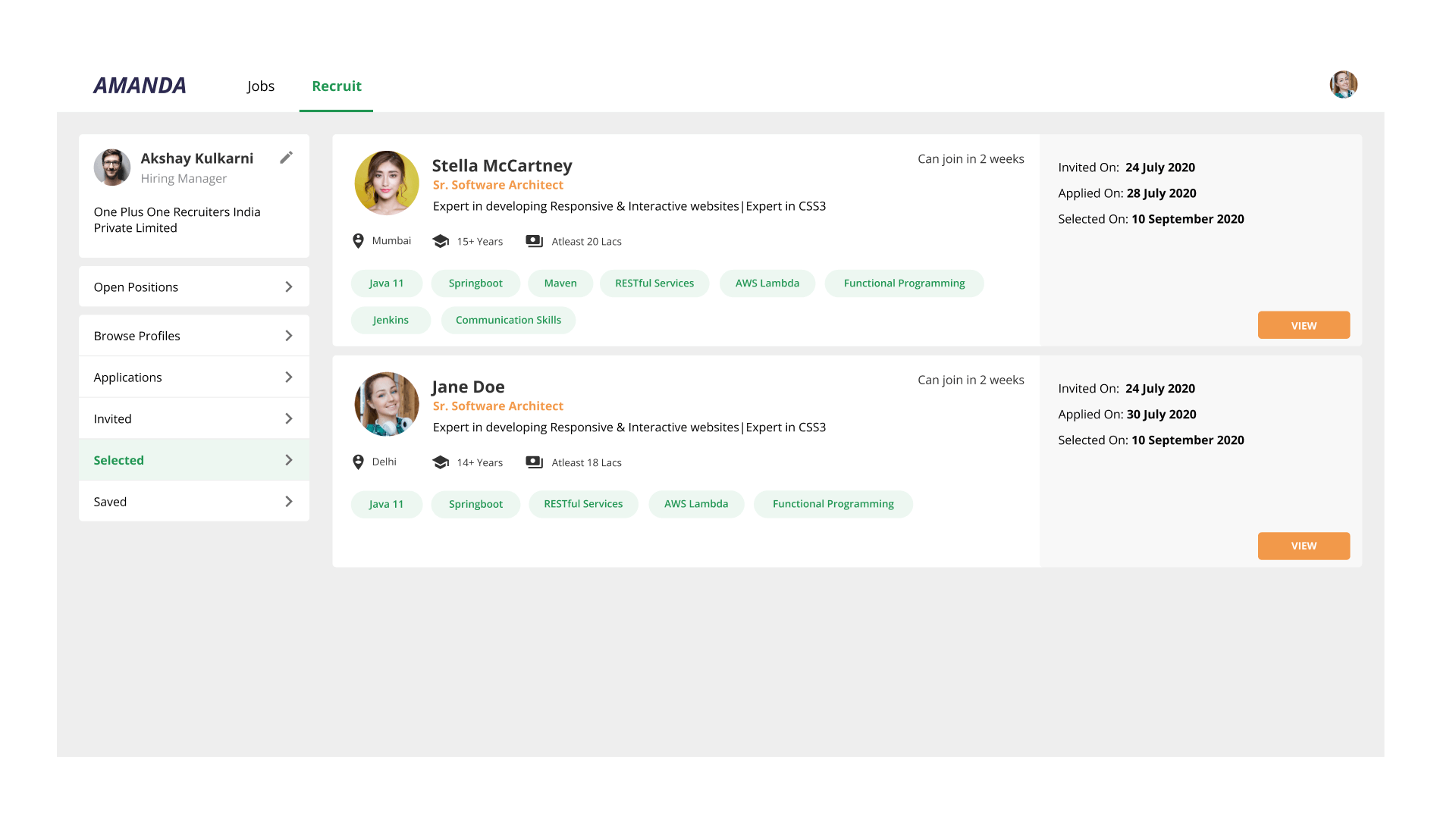The width and height of the screenshot is (1456, 814).
Task: Click the graduation cap icon beside 14+ Years
Action: pyautogui.click(x=441, y=462)
